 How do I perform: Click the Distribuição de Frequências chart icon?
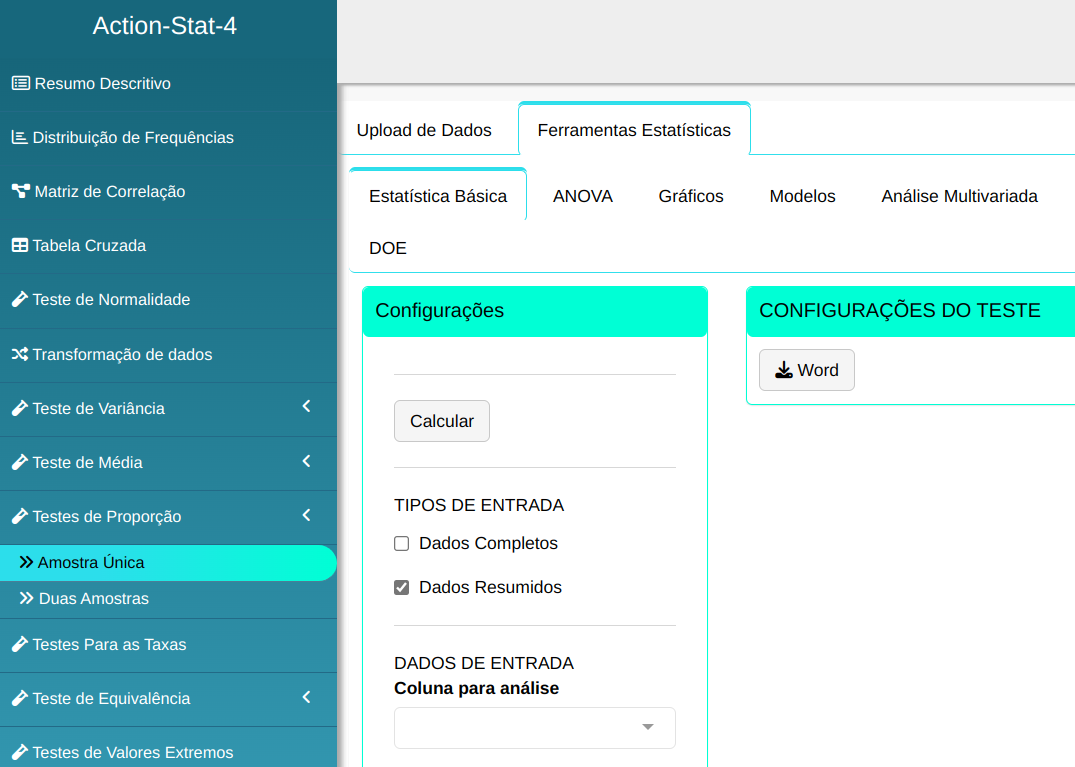coord(19,137)
